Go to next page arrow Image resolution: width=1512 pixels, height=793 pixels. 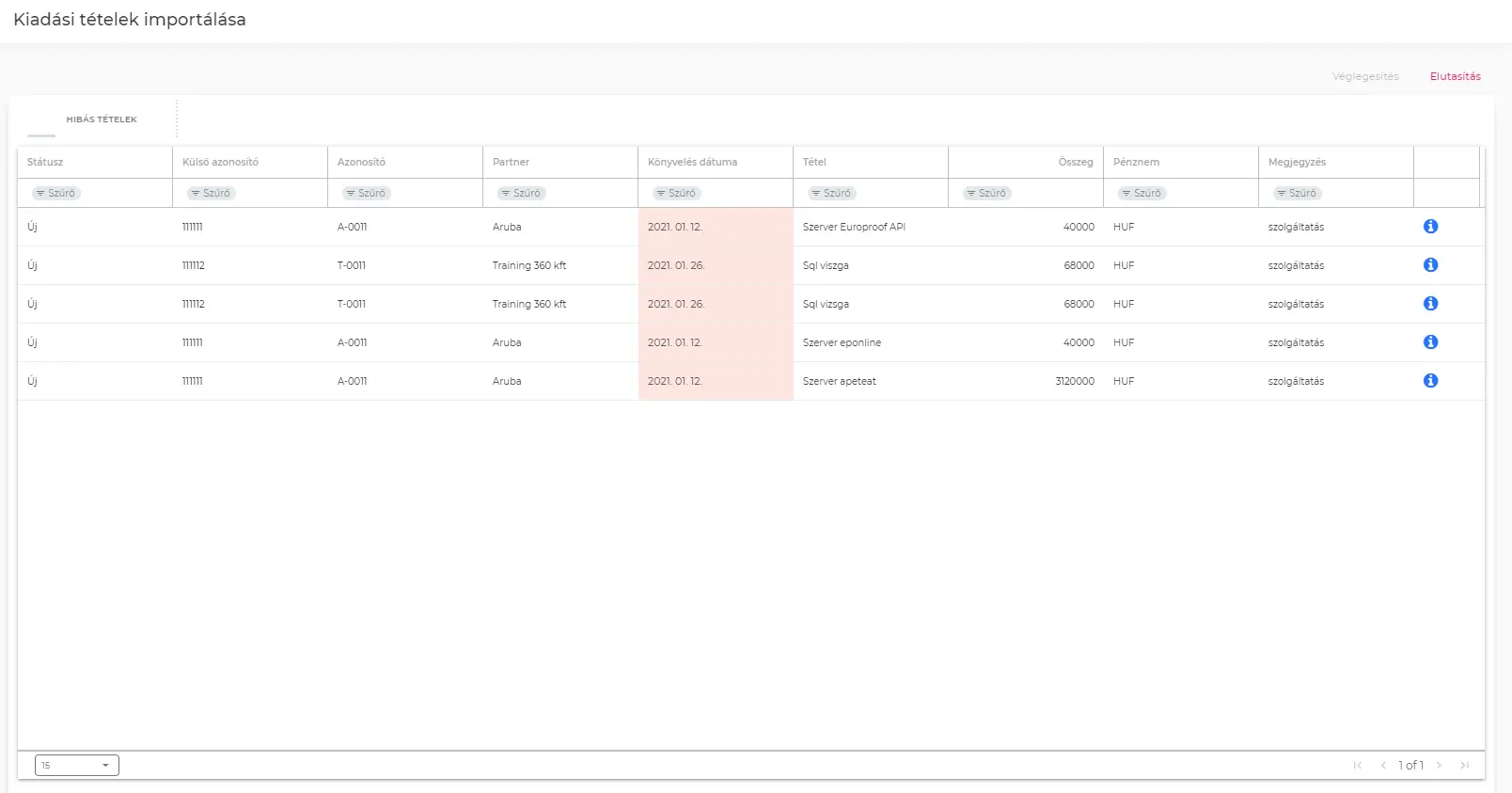click(x=1439, y=766)
